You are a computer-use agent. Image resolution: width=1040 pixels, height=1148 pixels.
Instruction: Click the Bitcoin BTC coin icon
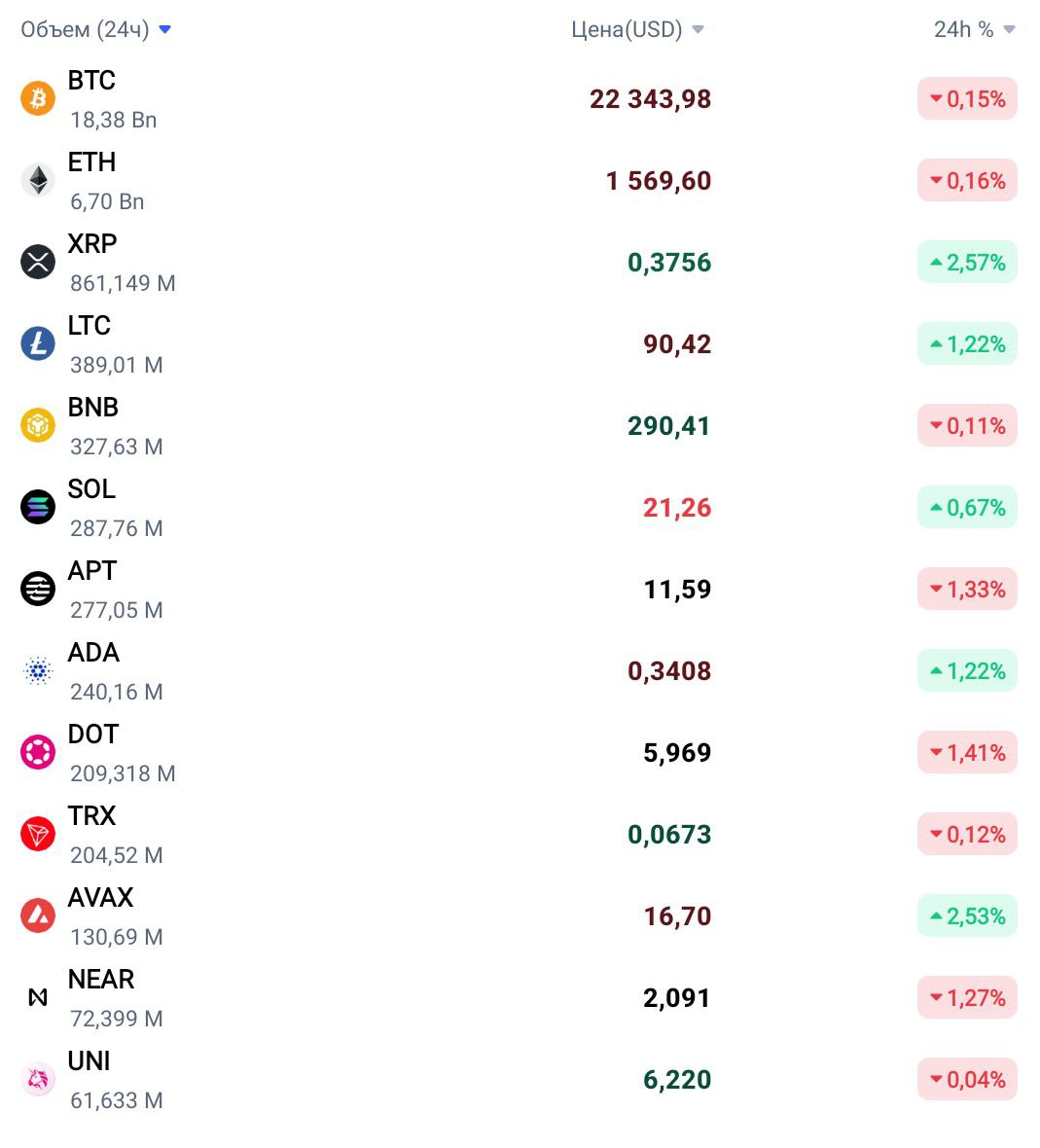(x=38, y=98)
